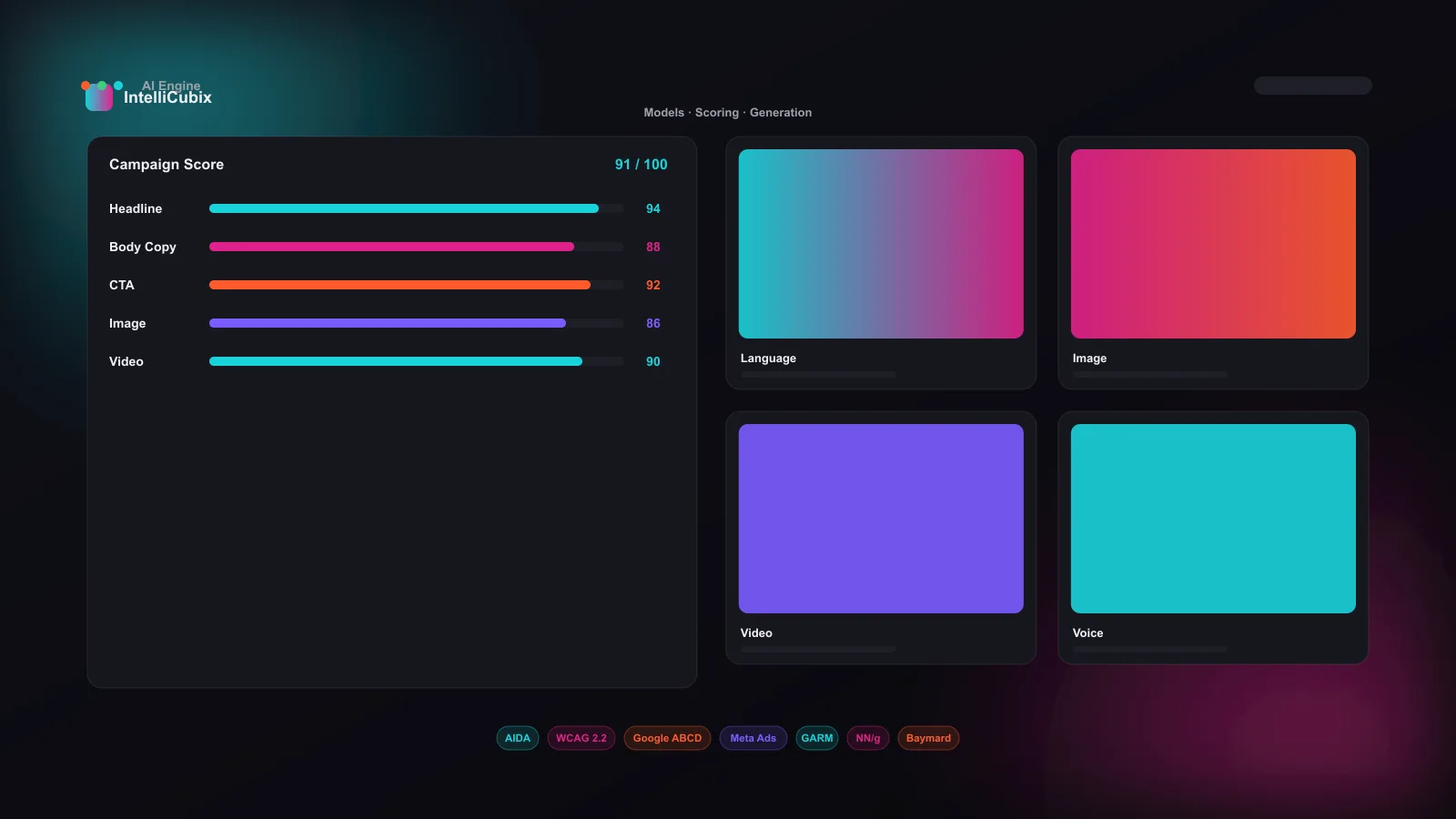Screen dimensions: 1456x819
Task: Click the Models · Scoring · Generation subtitle
Action: click(728, 113)
